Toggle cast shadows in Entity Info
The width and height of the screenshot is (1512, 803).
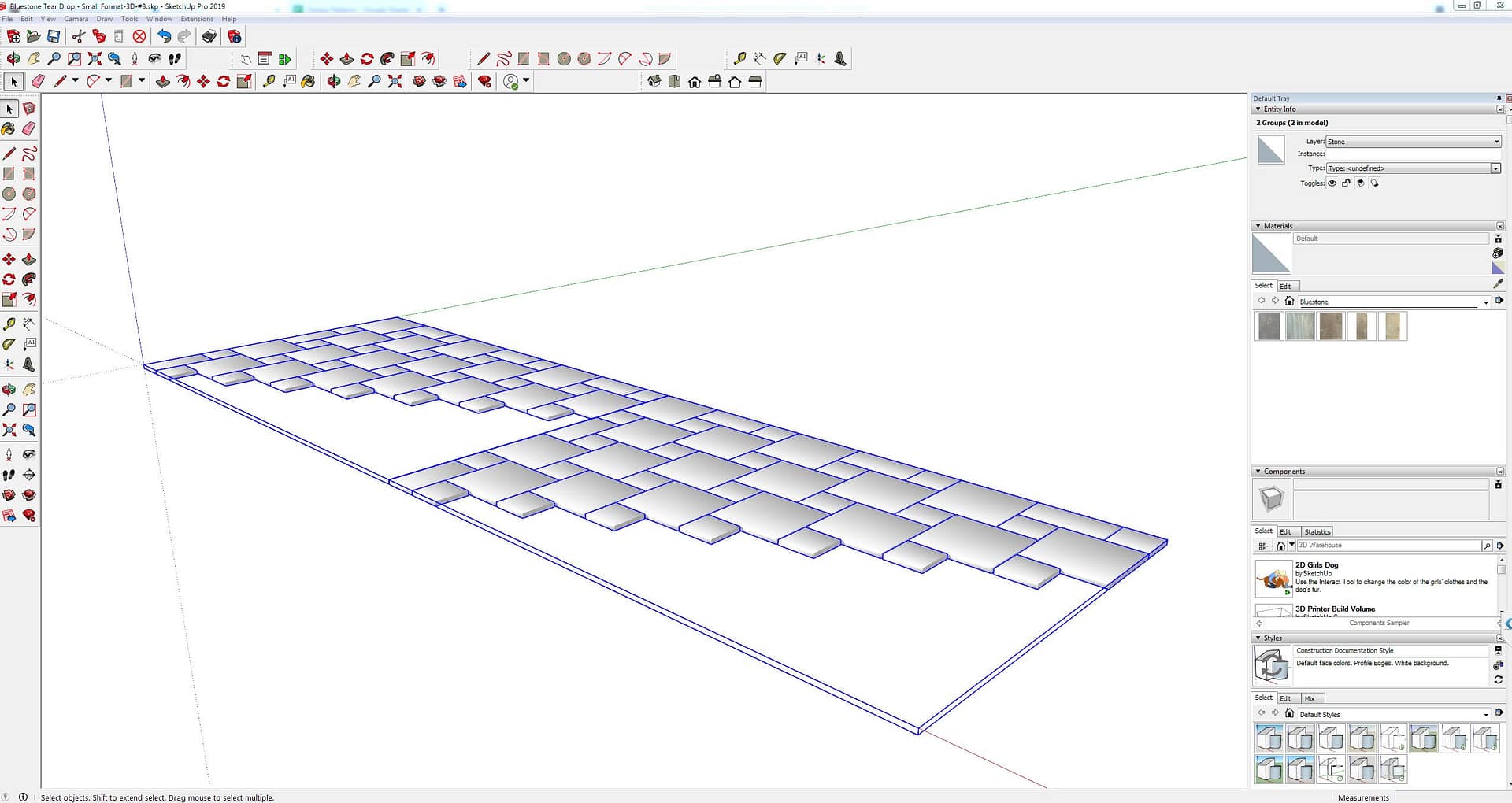[x=1374, y=183]
